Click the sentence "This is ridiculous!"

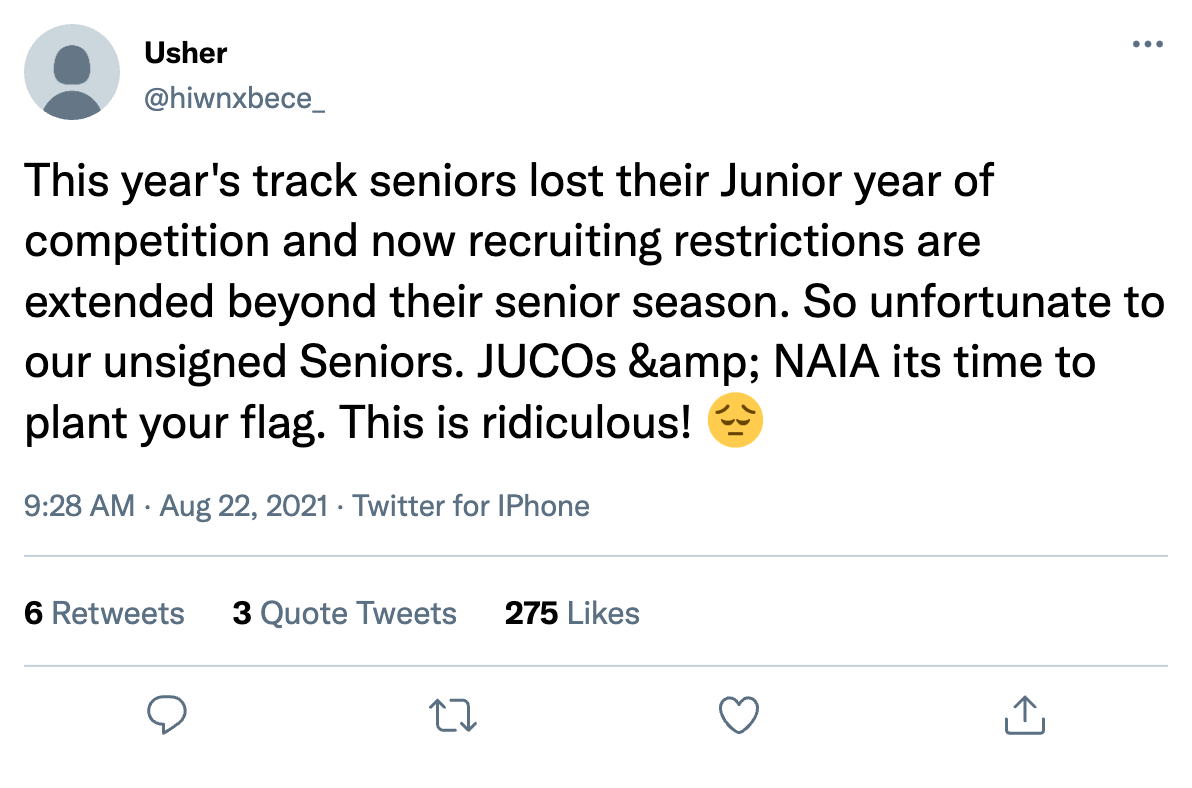(516, 424)
